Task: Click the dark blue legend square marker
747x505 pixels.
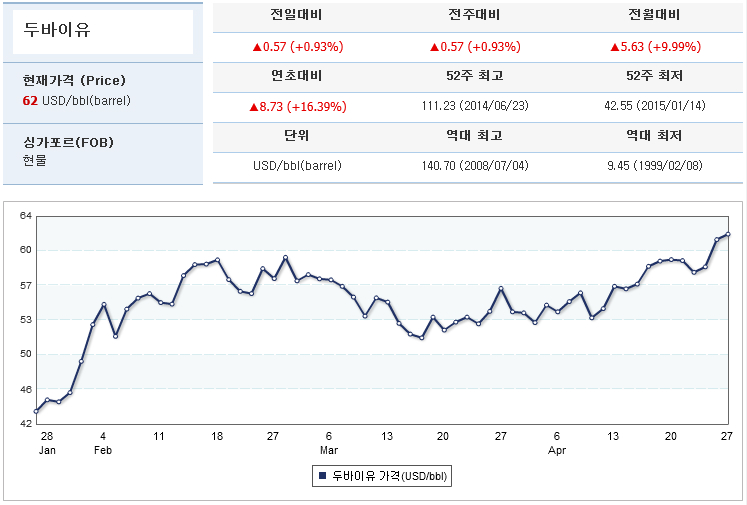Action: (322, 477)
